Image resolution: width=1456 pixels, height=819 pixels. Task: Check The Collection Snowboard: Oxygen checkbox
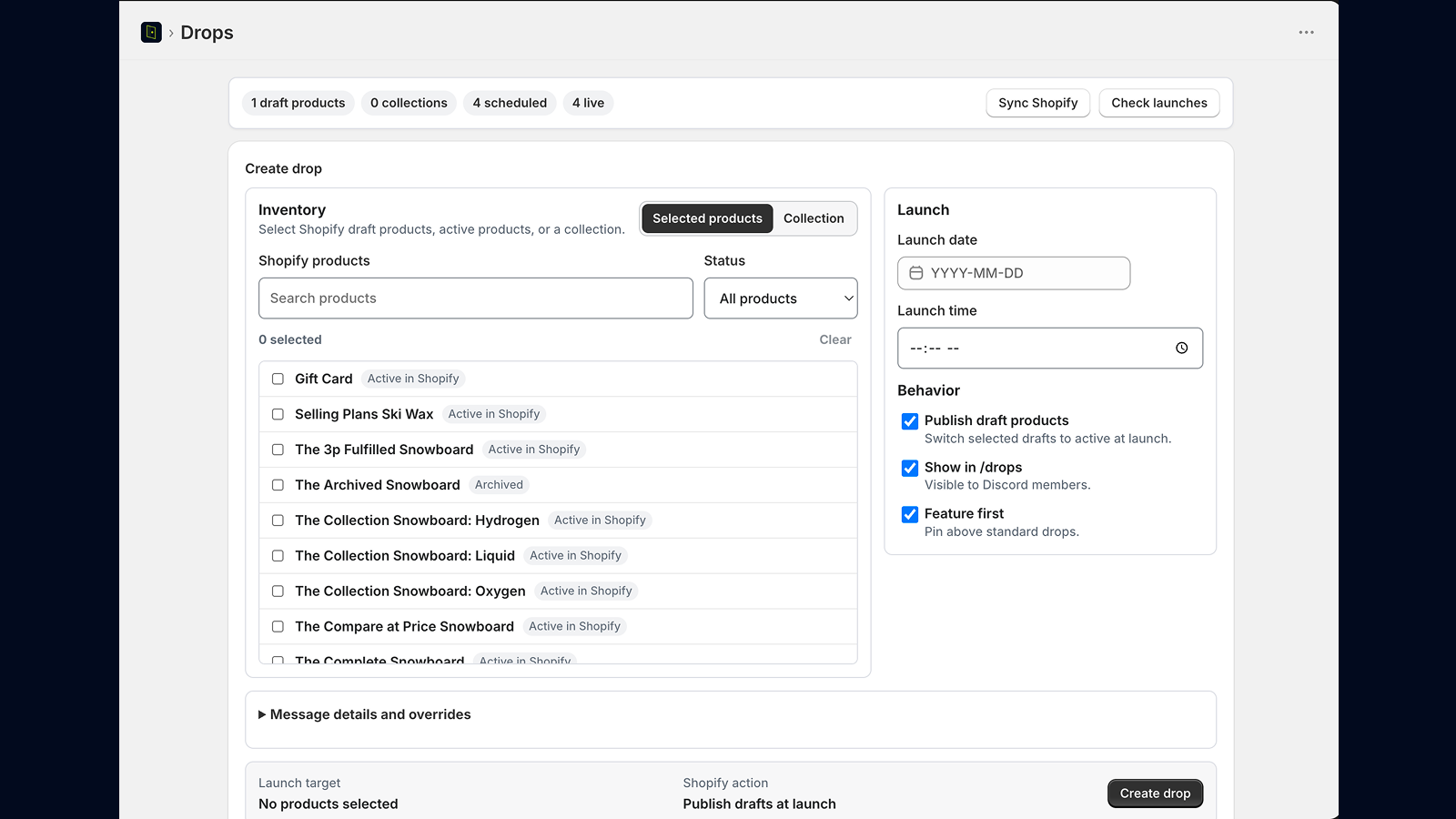(278, 591)
